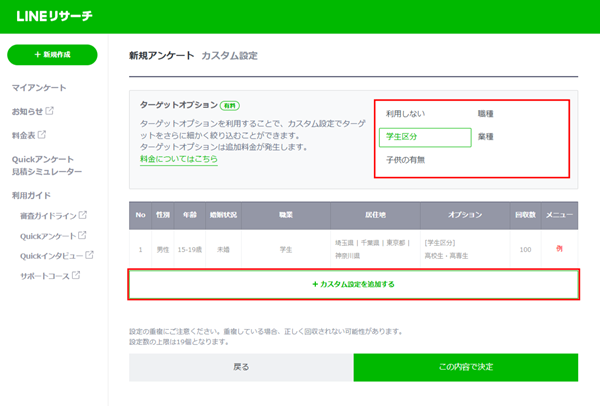Click the red 削 delete icon in row 1
The image size is (600, 406).
pos(560,249)
